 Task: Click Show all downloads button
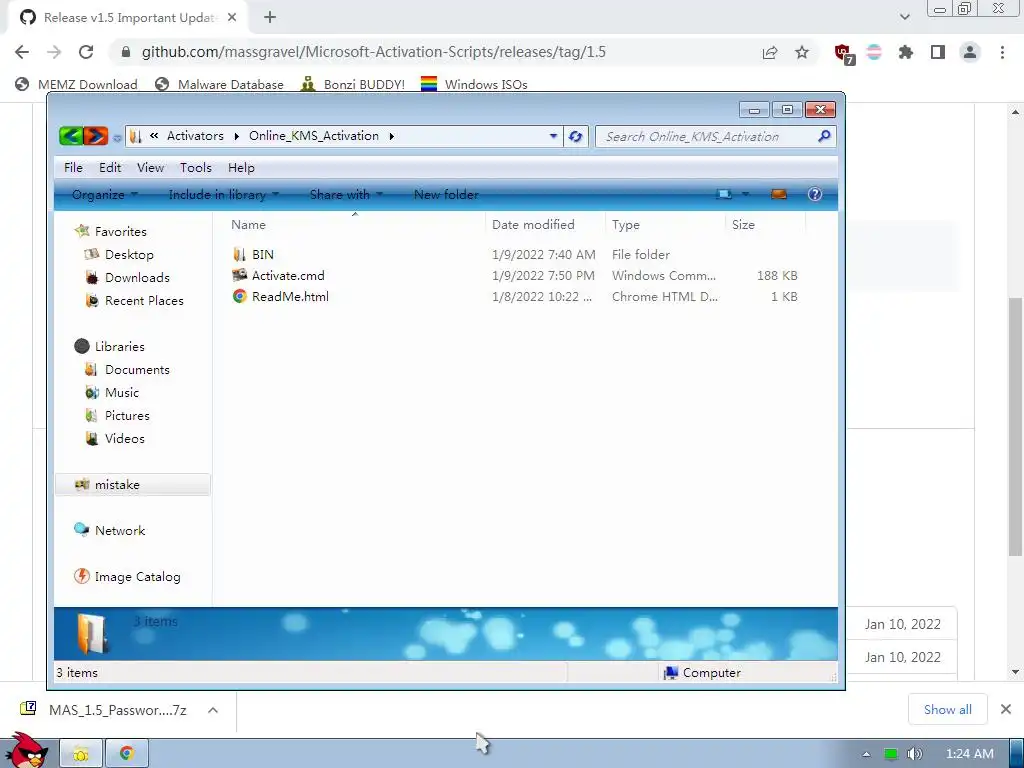tap(947, 709)
